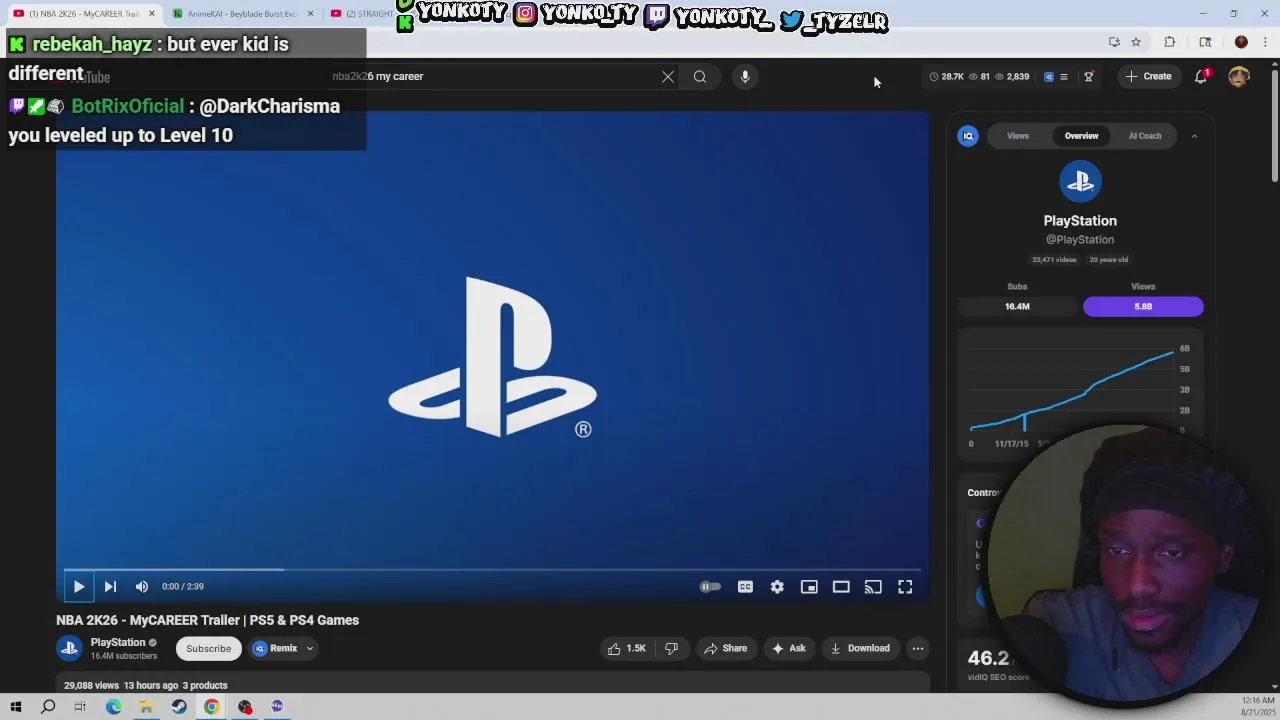
Task: Switch to vidIQ Views tab
Action: pyautogui.click(x=1018, y=136)
